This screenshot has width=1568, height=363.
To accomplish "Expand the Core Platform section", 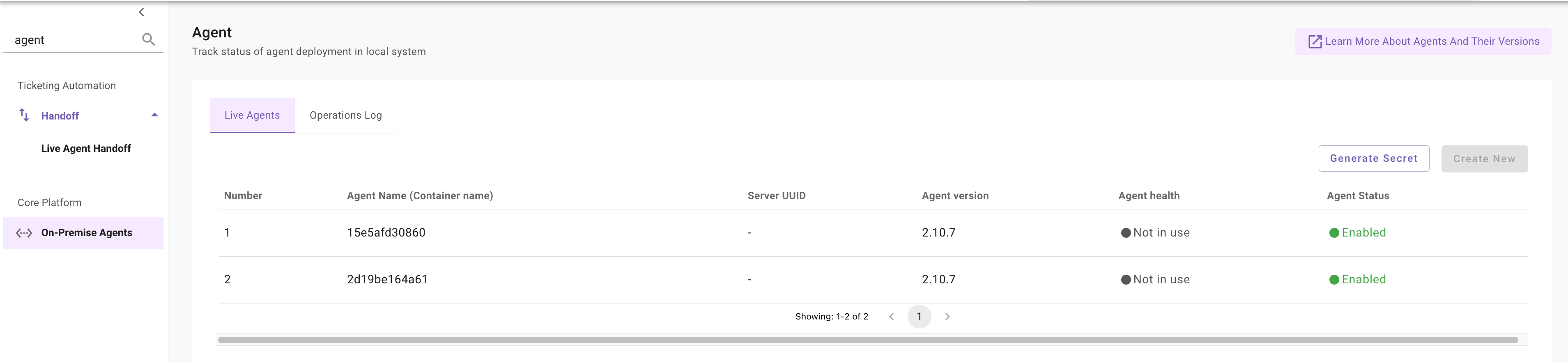I will tap(49, 202).
